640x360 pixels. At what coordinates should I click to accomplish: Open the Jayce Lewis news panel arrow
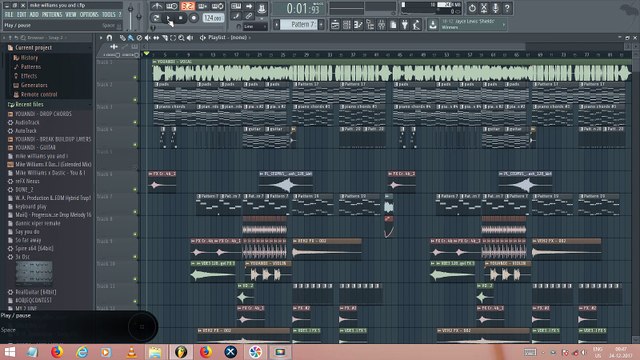pyautogui.click(x=504, y=24)
